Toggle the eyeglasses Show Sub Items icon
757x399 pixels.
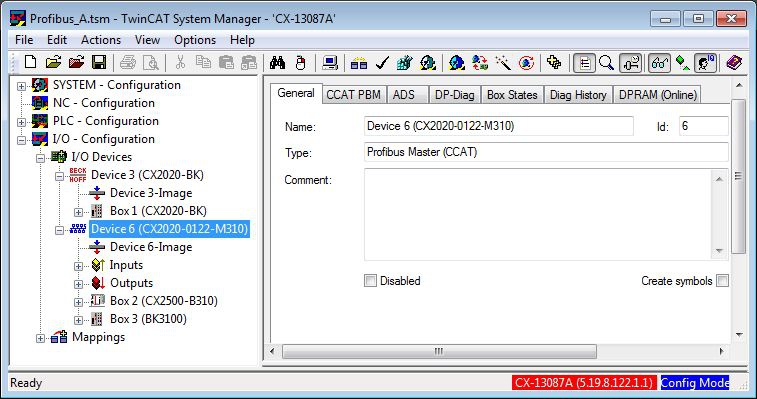(x=659, y=63)
